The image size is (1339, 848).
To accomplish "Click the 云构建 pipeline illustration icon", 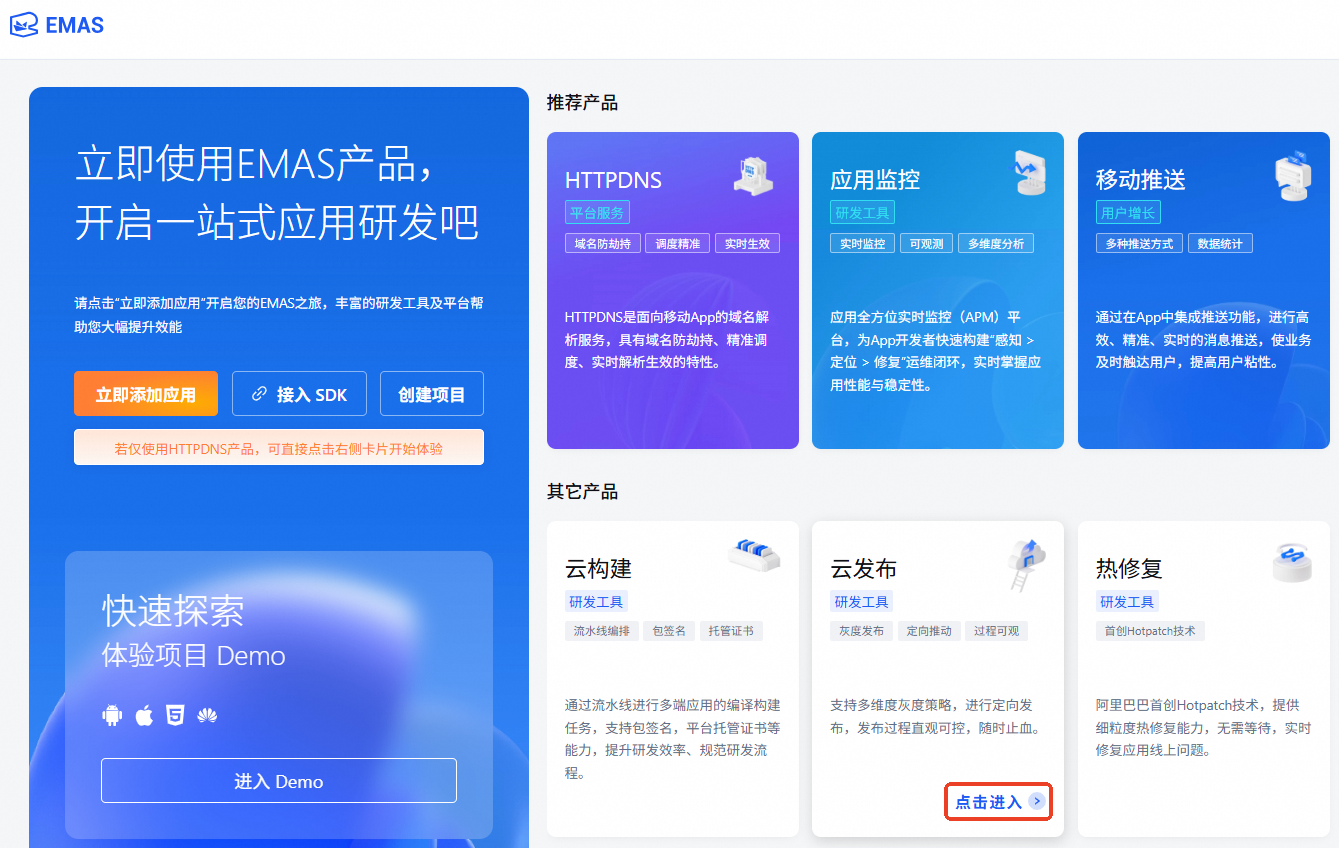I will click(754, 555).
